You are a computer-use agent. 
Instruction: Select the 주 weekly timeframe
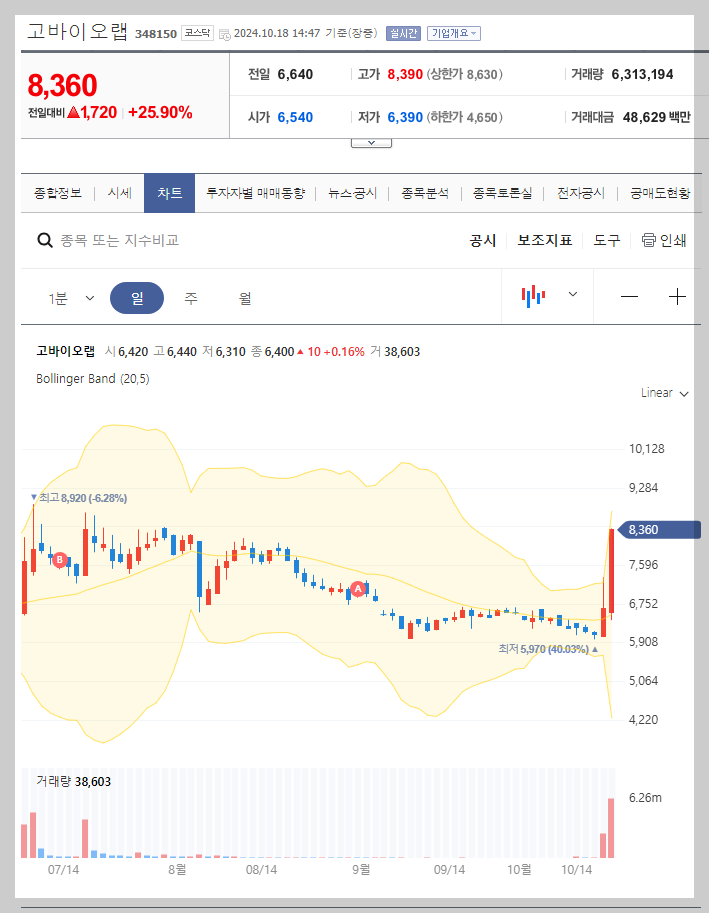190,296
